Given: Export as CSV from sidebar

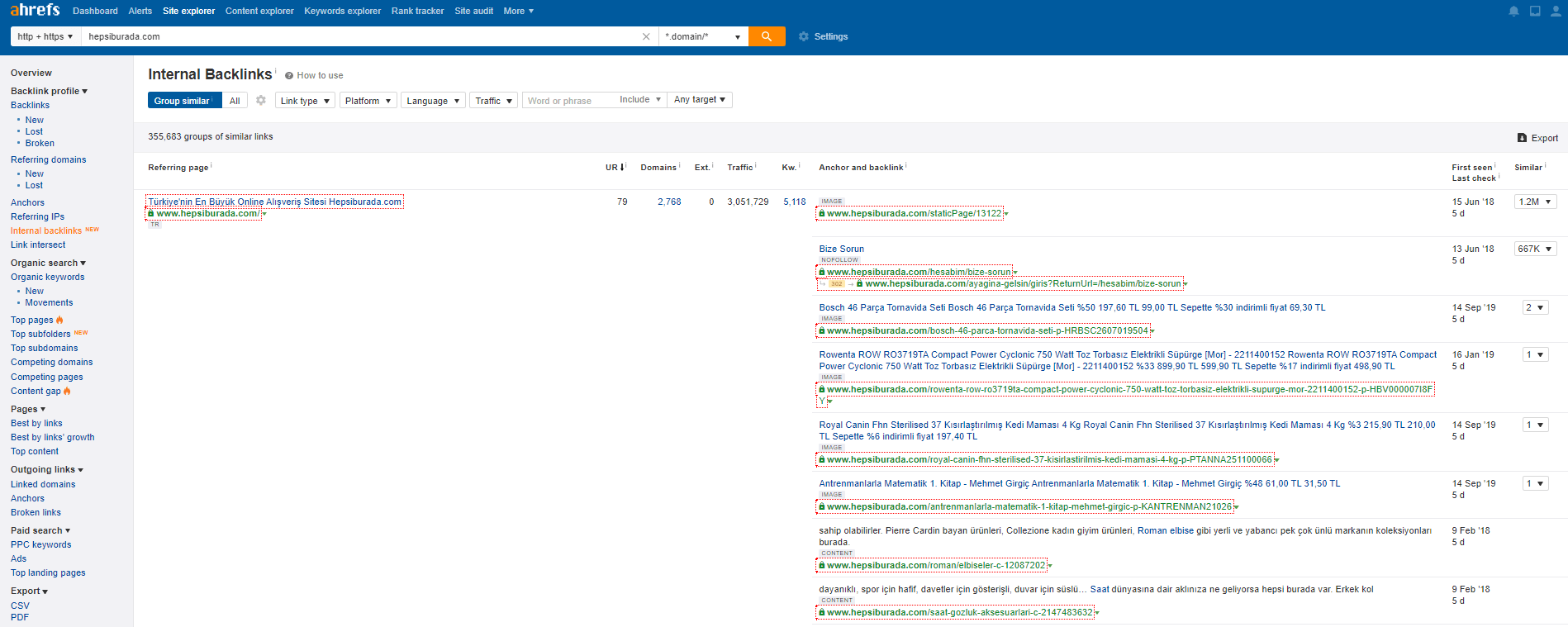Looking at the screenshot, I should (20, 606).
